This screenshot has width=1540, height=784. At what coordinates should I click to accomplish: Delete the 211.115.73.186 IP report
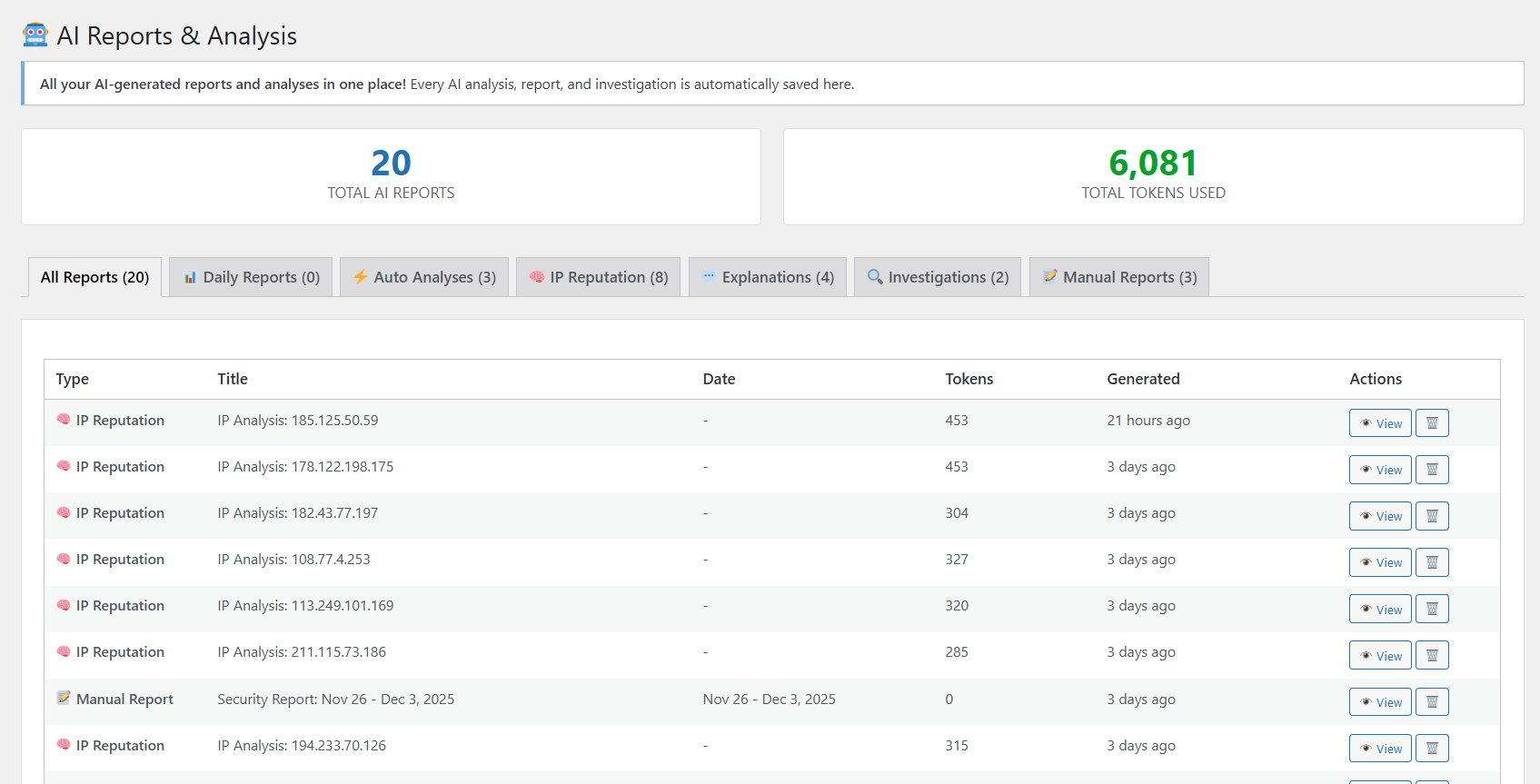tap(1432, 655)
